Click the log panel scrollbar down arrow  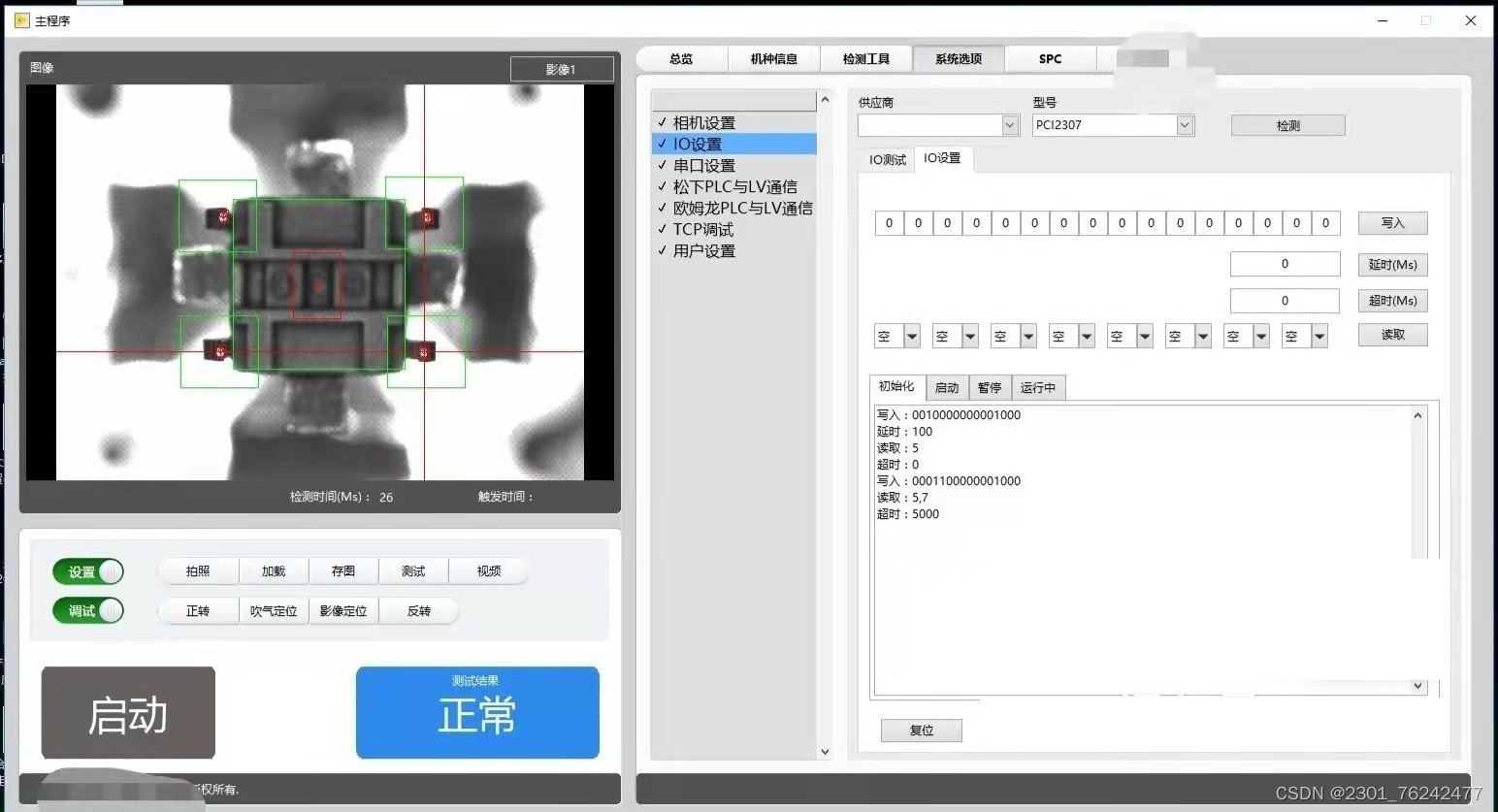coord(1418,686)
